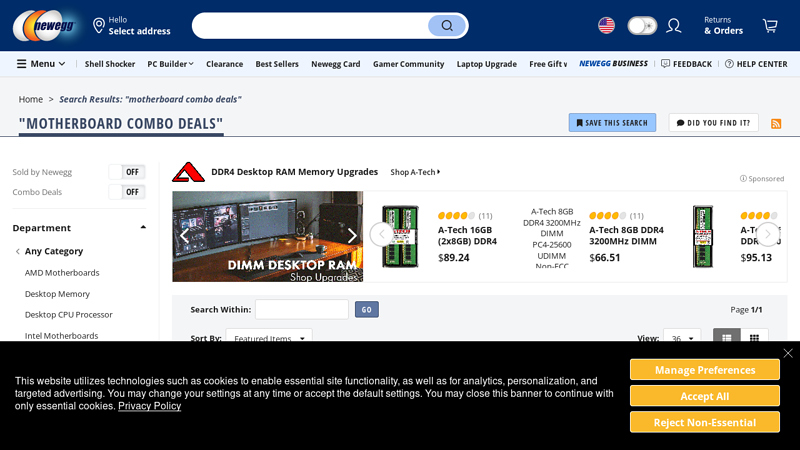Open Clearance page

pyautogui.click(x=224, y=64)
